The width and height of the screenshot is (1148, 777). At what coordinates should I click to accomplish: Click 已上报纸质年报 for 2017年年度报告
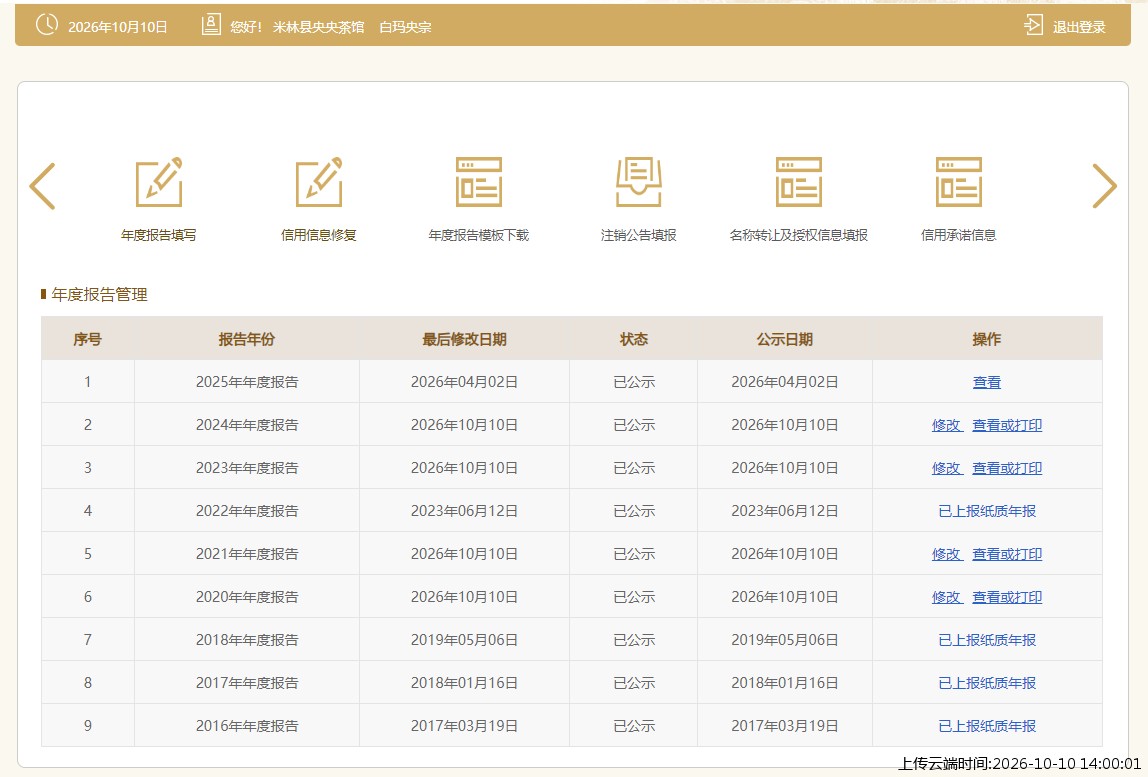(x=987, y=683)
